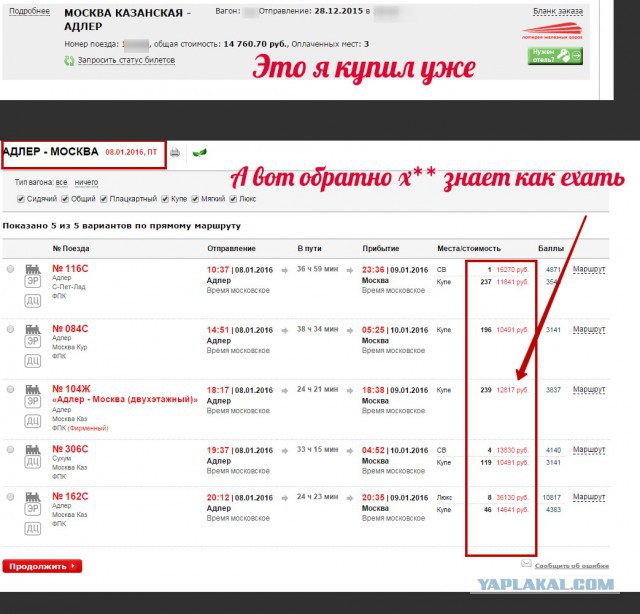The image size is (640, 614).
Task: Click the green Нужен ответ button
Action: tap(555, 56)
